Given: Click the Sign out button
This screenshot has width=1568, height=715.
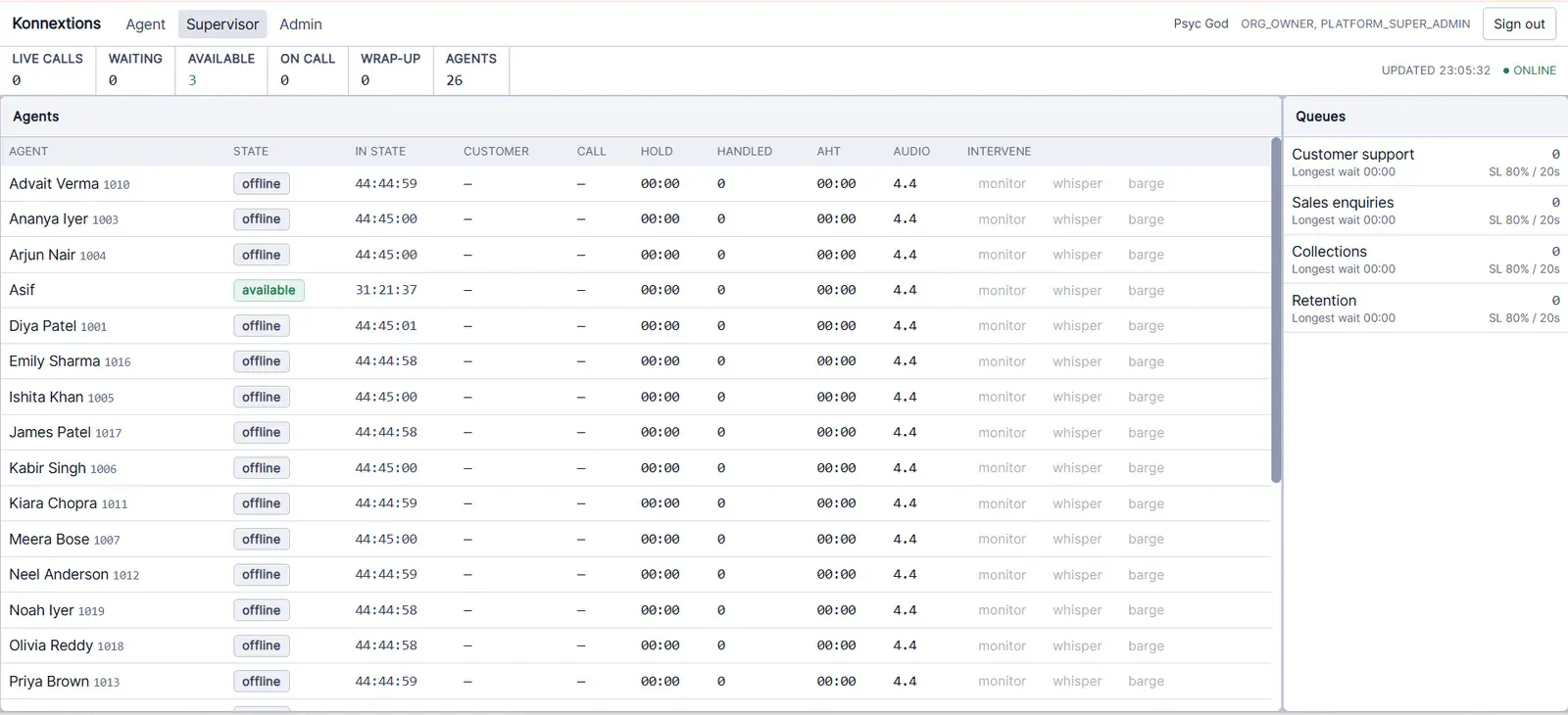Looking at the screenshot, I should (1519, 24).
